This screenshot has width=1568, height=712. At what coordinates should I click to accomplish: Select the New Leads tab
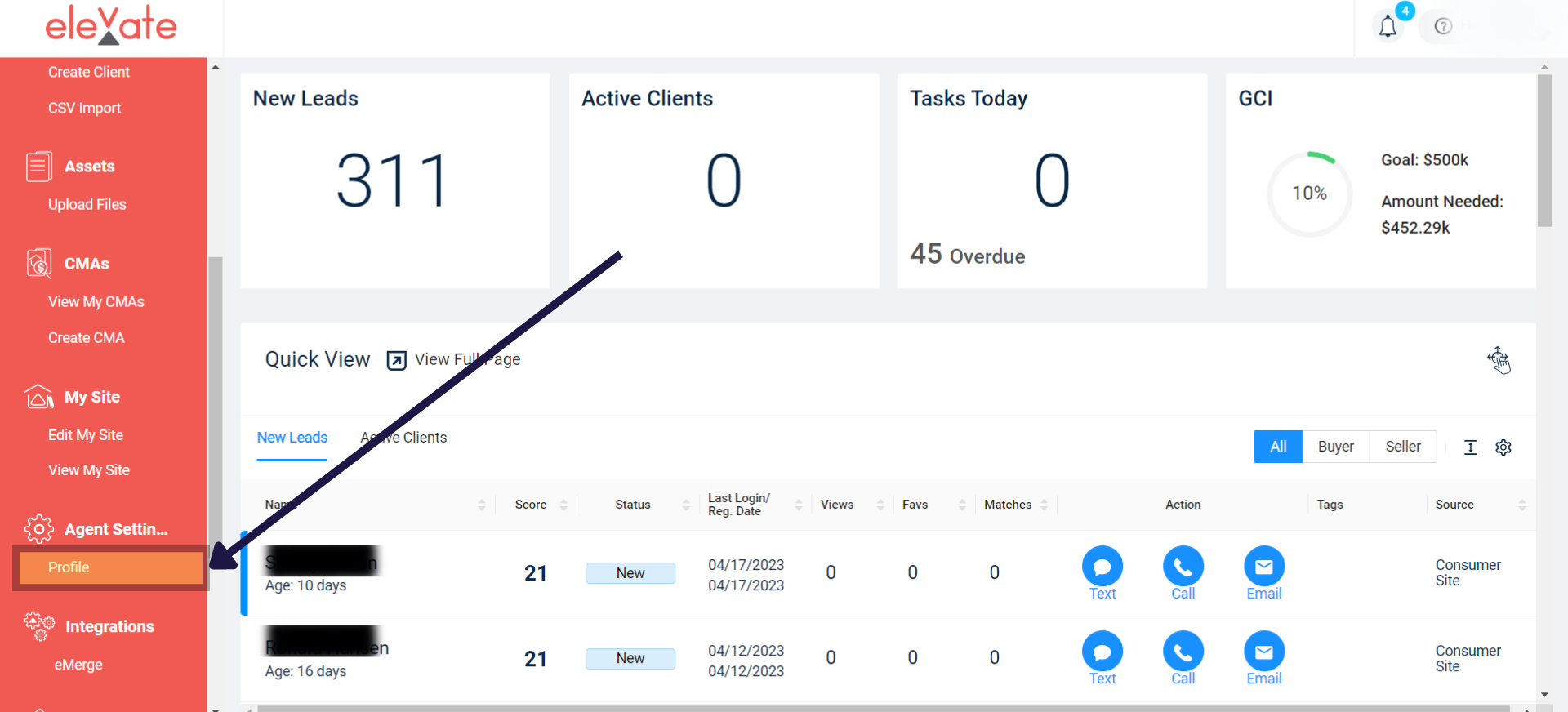tap(292, 438)
